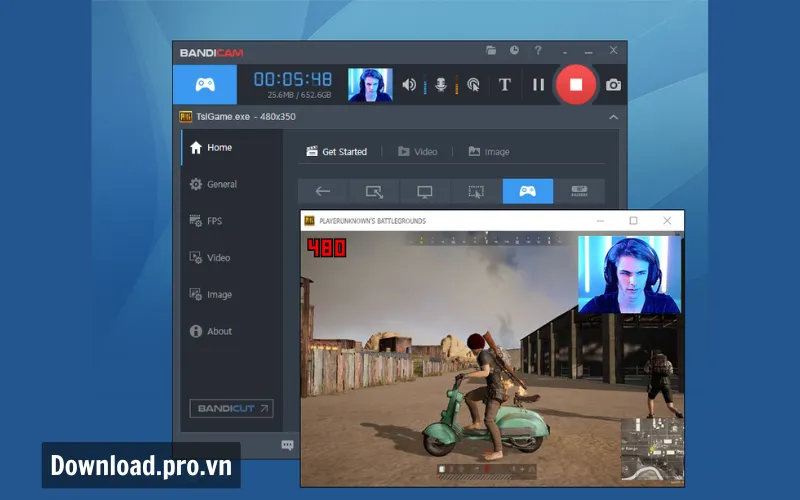Toggle the microphone recording icon
This screenshot has width=800, height=500.
440,85
